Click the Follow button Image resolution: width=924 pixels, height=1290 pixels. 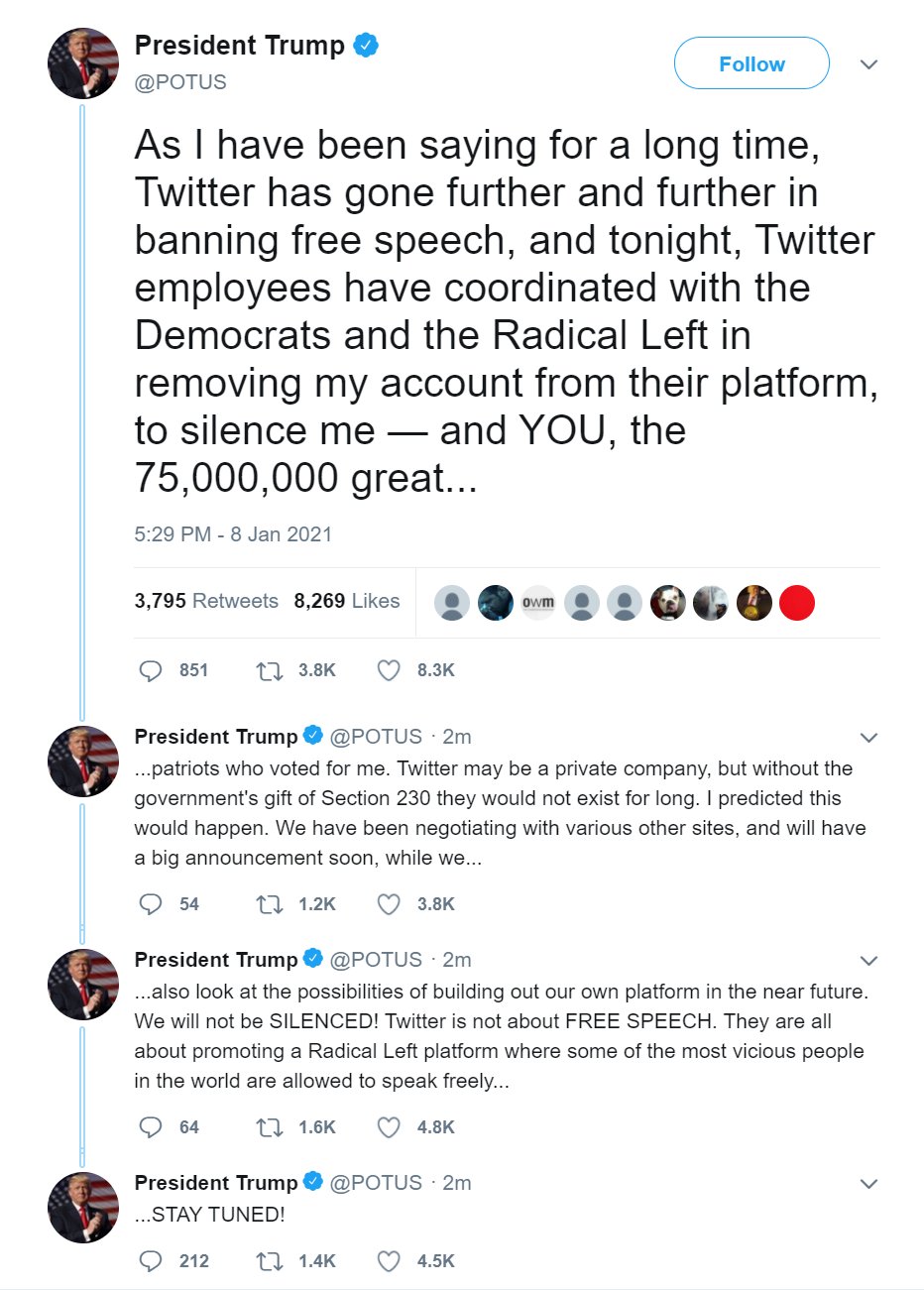click(x=751, y=64)
